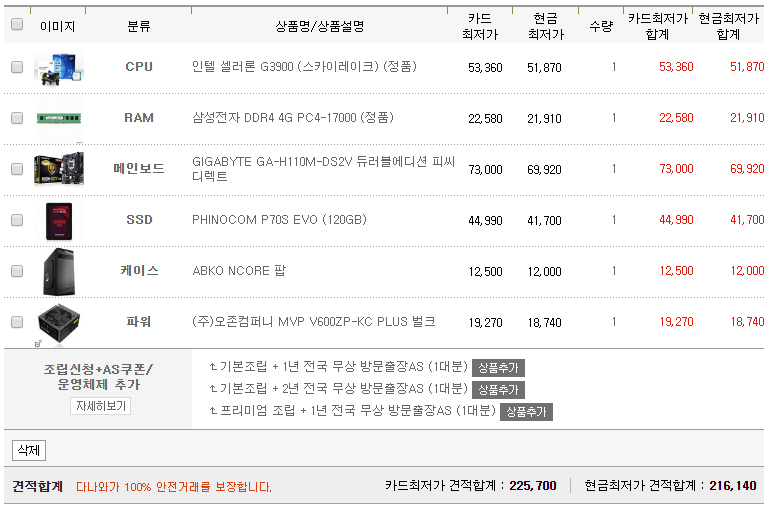The image size is (780, 510).
Task: Select the 메인보드 row checkbox
Action: pos(17,169)
